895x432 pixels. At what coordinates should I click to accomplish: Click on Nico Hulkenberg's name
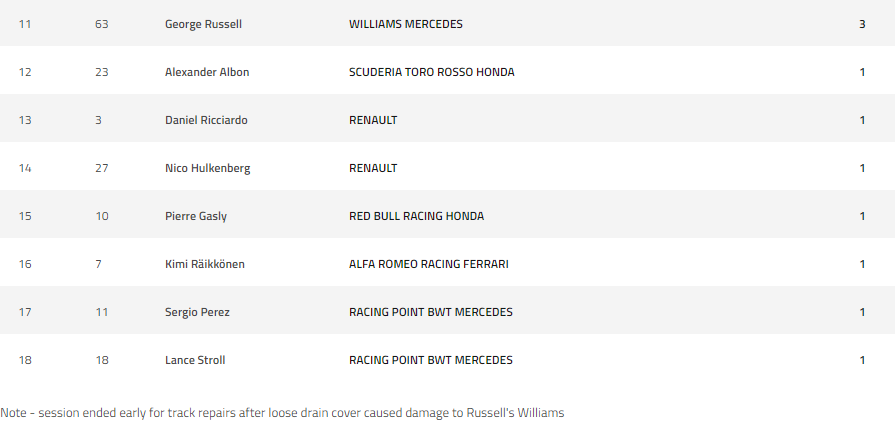coord(207,168)
